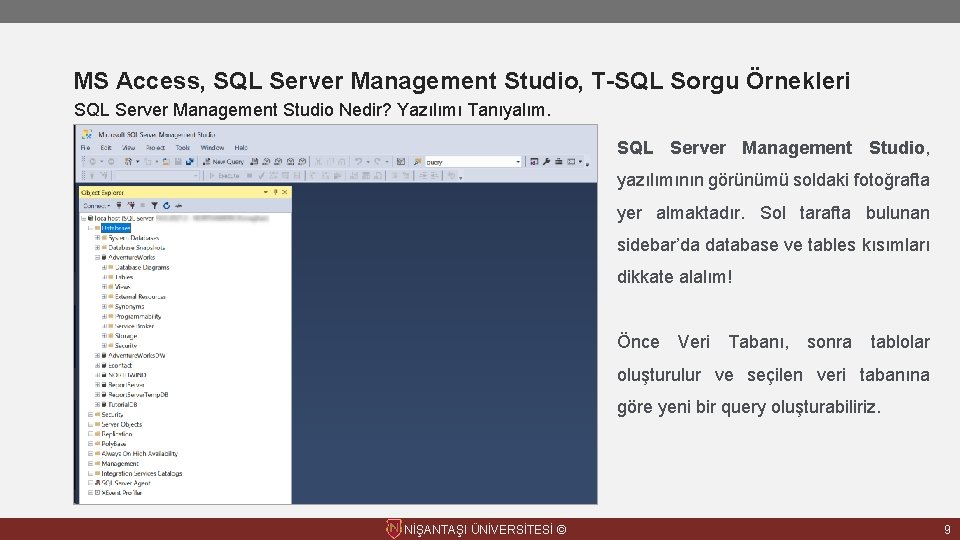Expand the AdventureWorksDW database
960x540 pixels.
click(97, 356)
